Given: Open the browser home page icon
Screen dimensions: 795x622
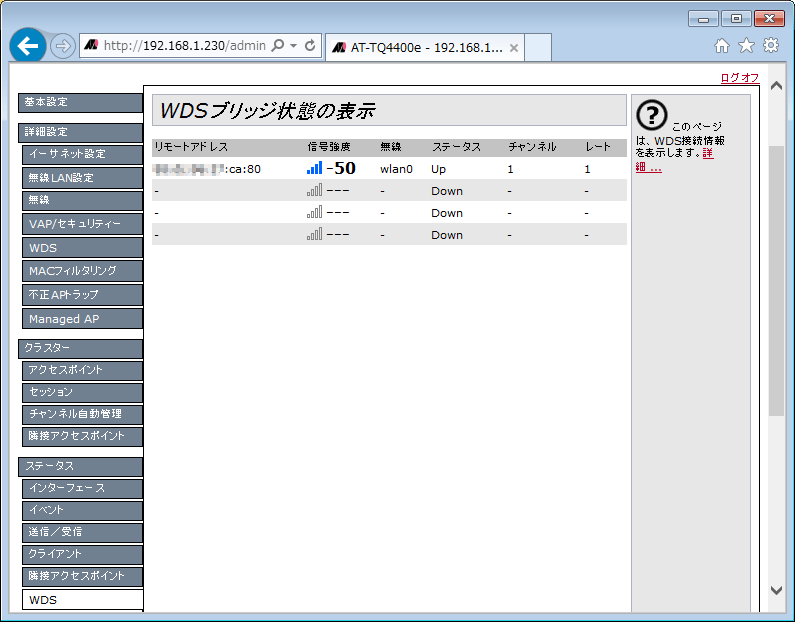Looking at the screenshot, I should point(722,46).
